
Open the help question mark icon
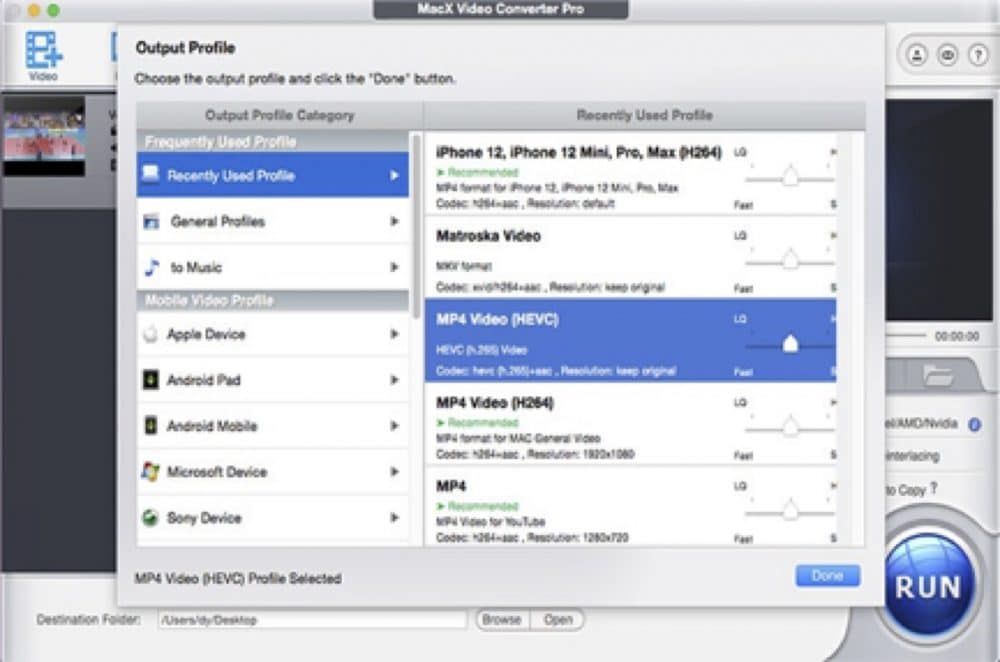(978, 55)
